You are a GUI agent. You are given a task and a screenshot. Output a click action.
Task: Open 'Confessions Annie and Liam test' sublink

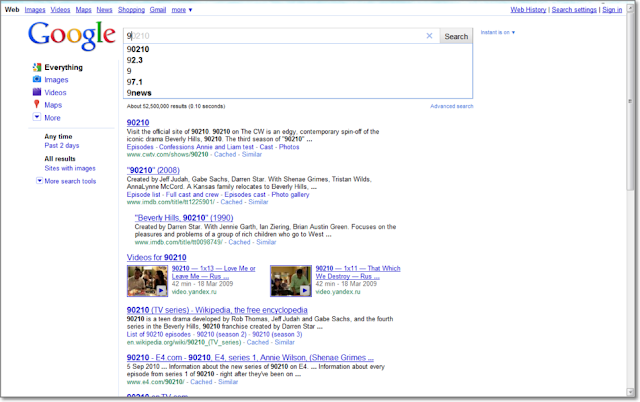coord(206,147)
